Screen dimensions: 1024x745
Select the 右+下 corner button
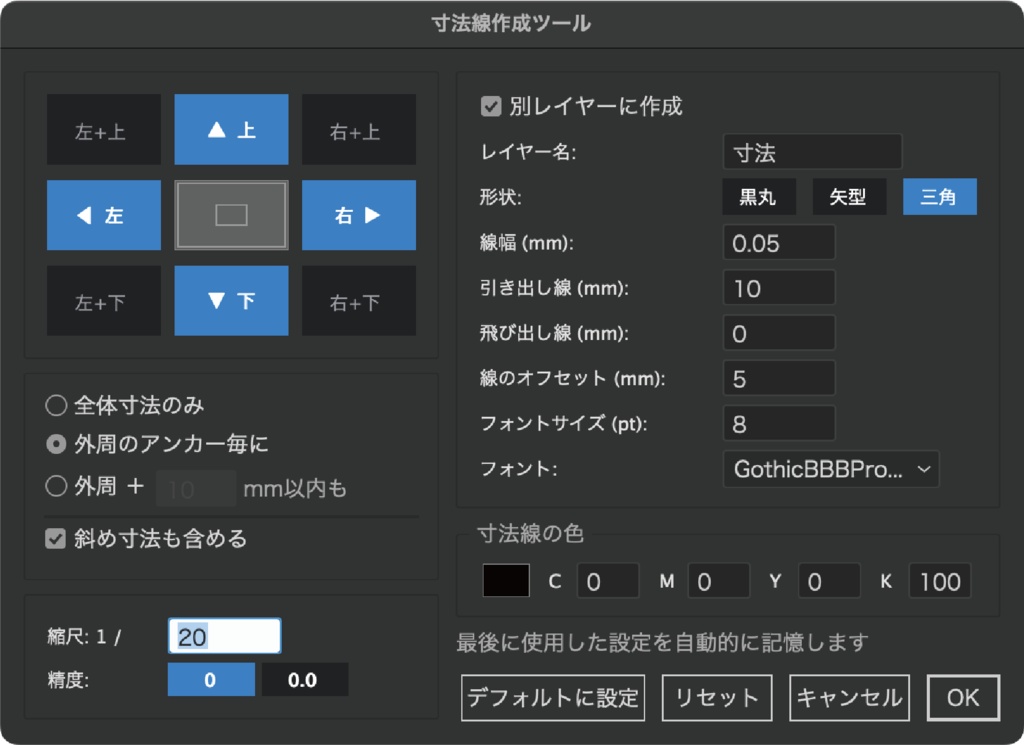(359, 300)
